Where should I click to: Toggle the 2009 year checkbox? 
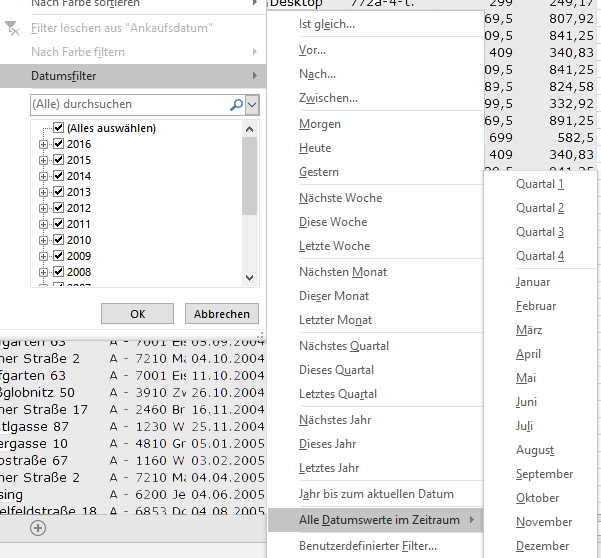(x=59, y=256)
